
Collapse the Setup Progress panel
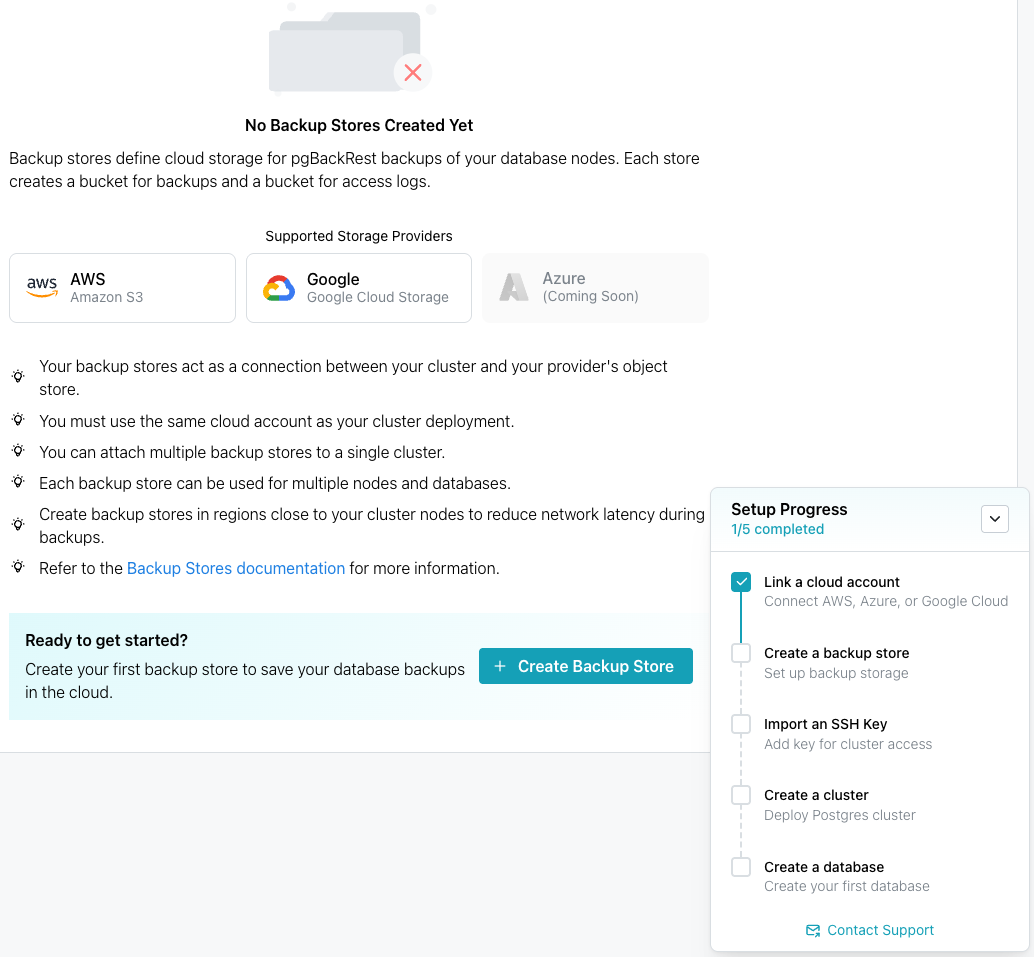tap(995, 519)
